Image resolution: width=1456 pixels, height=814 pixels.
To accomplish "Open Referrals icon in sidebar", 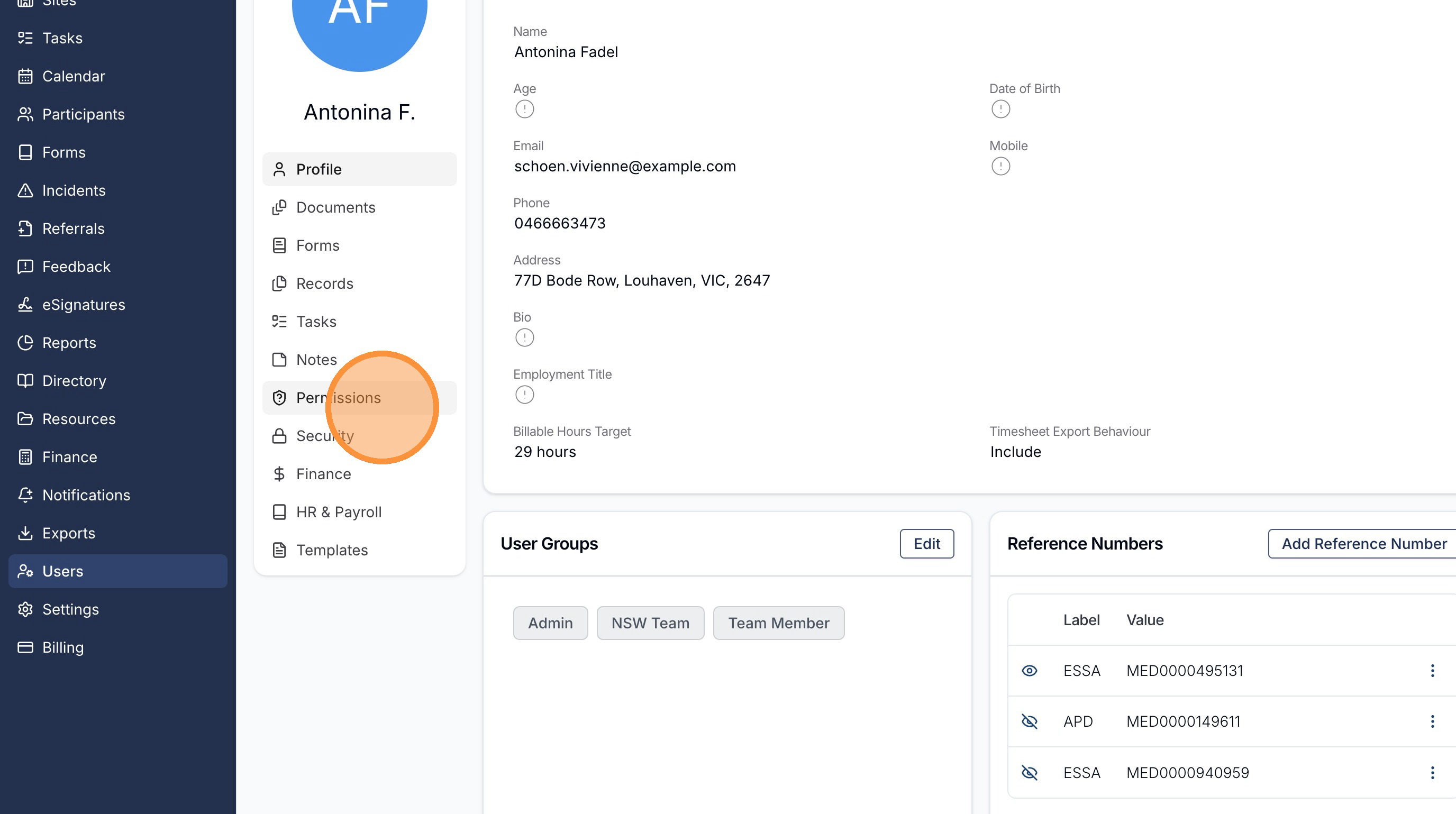I will [25, 229].
